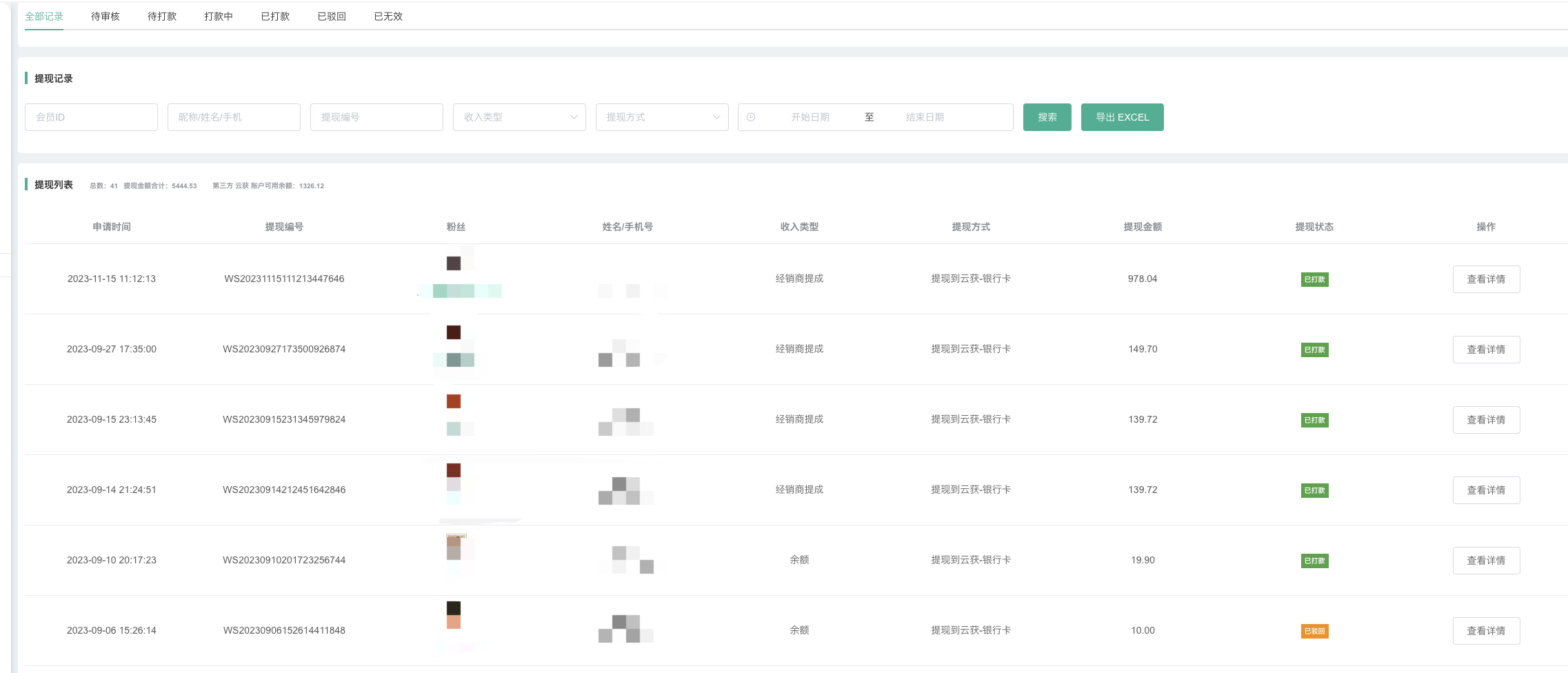View details for the 149.70 withdrawal
Viewport: 1568px width, 673px height.
tap(1486, 350)
